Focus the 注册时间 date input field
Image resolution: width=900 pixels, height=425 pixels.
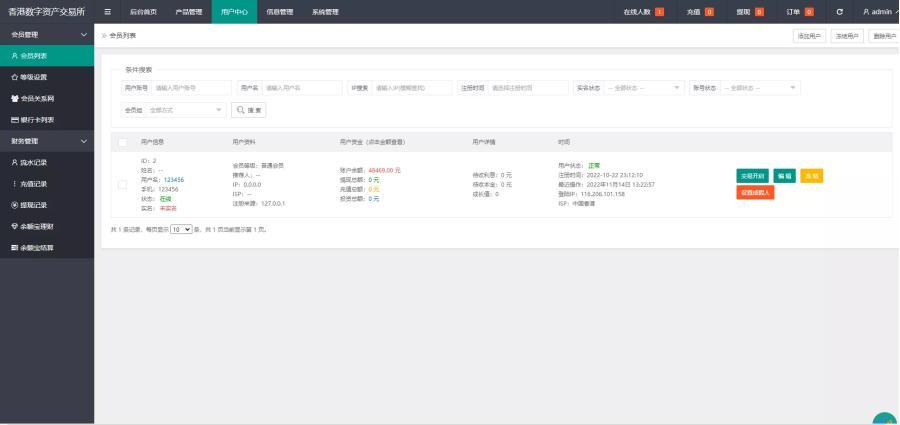coord(528,88)
